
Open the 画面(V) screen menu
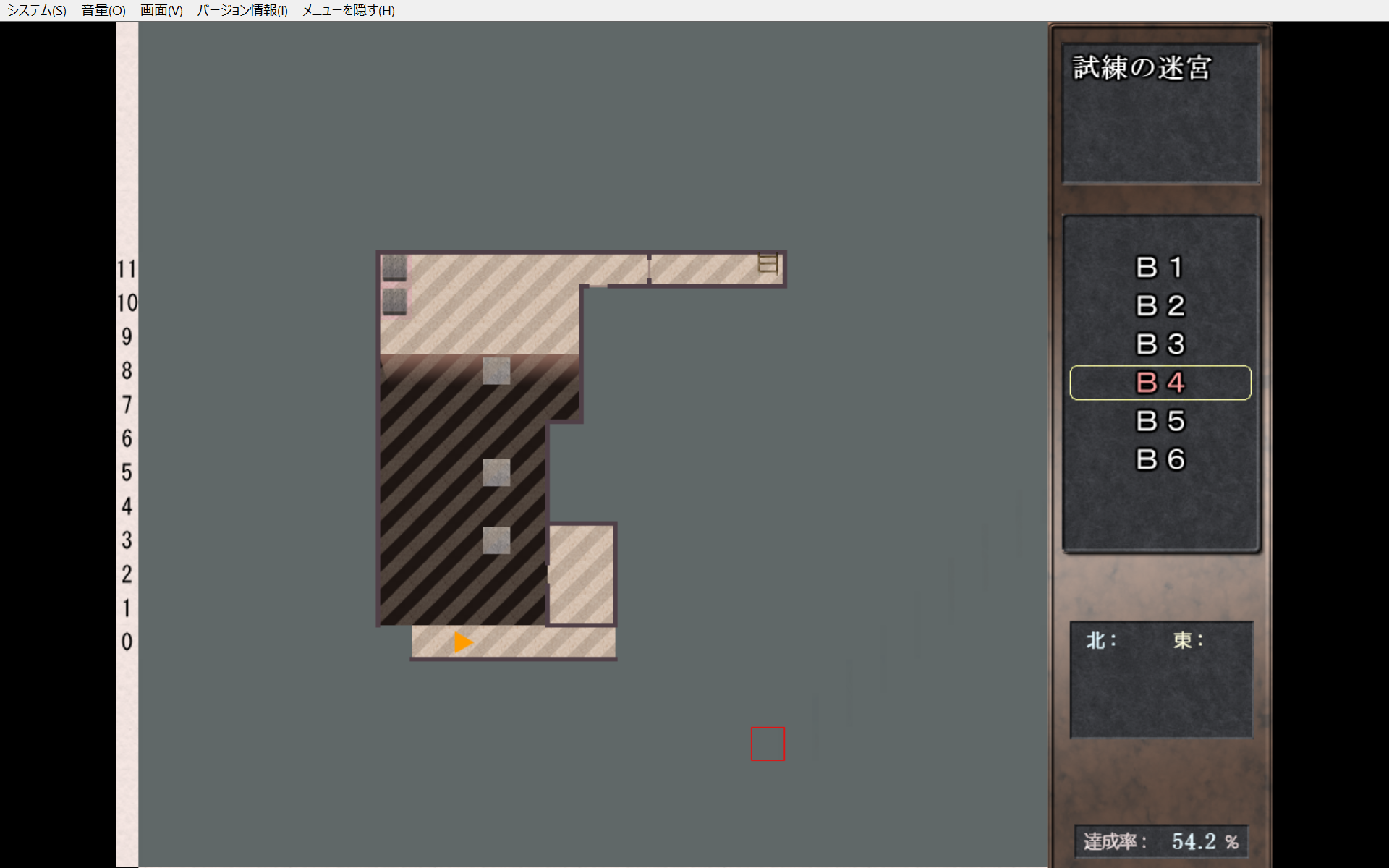click(161, 10)
